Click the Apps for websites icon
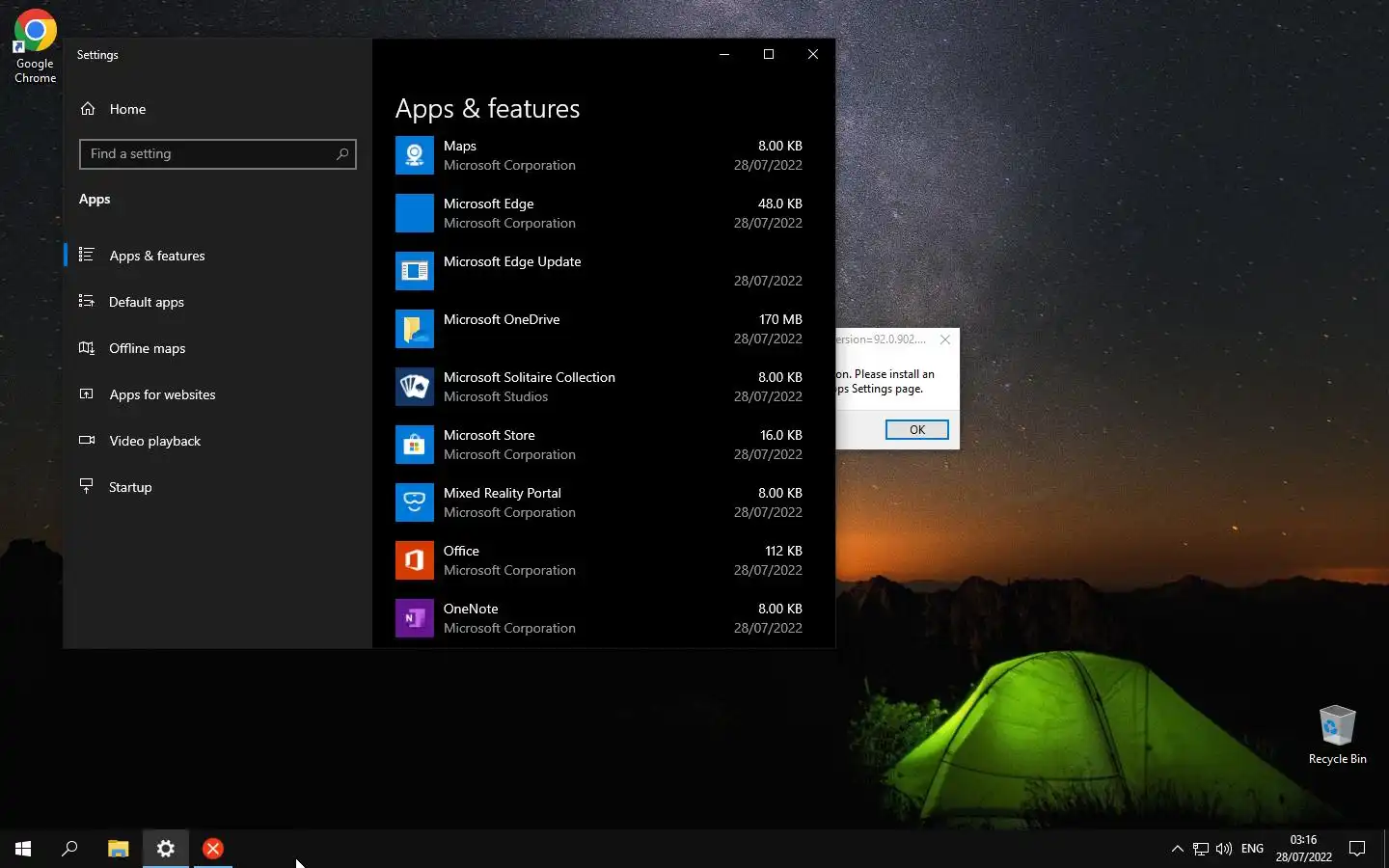1389x868 pixels. click(x=87, y=393)
